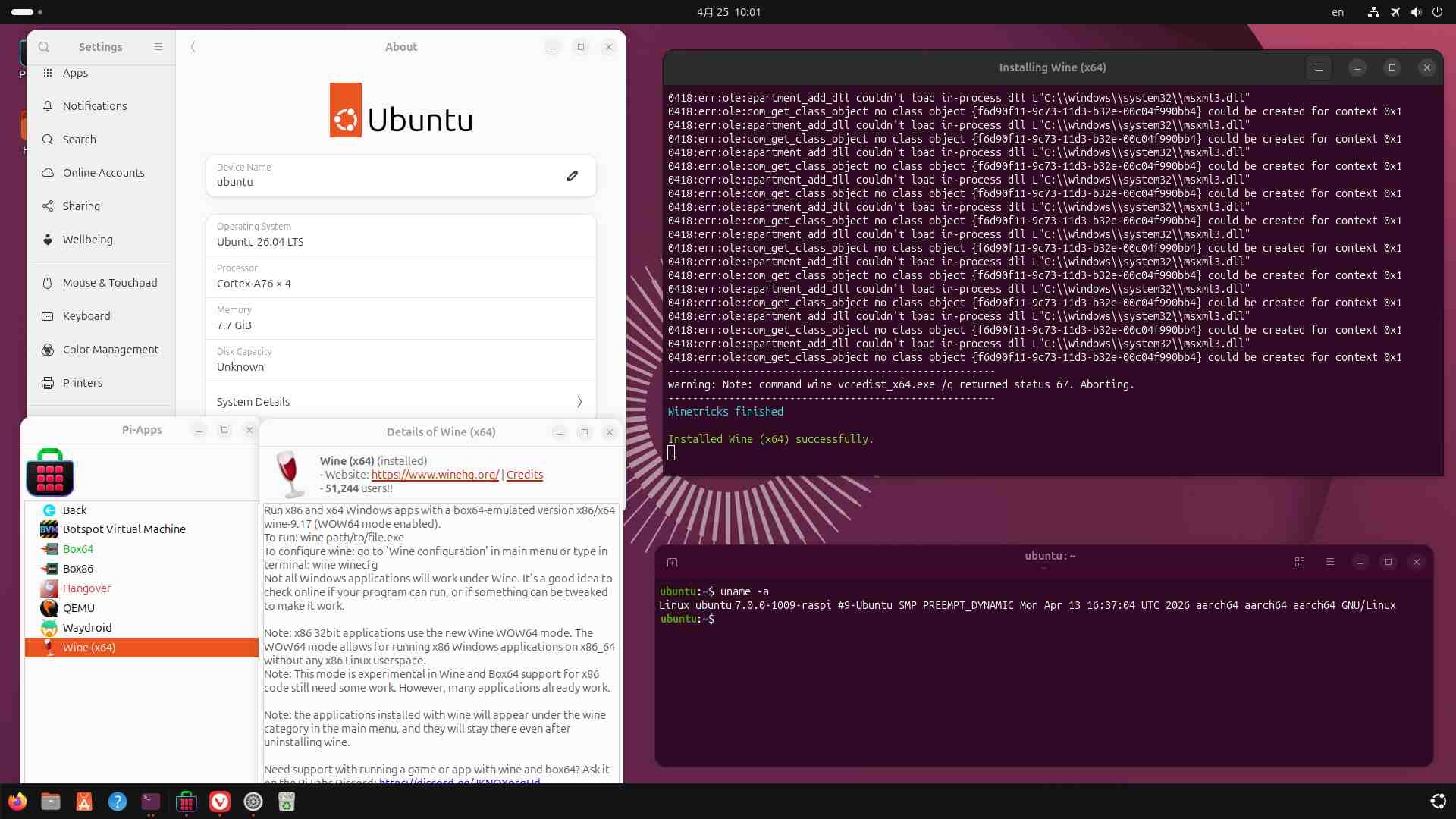The width and height of the screenshot is (1456, 819).
Task: Select Box64 in Pi-Apps list
Action: coord(78,549)
